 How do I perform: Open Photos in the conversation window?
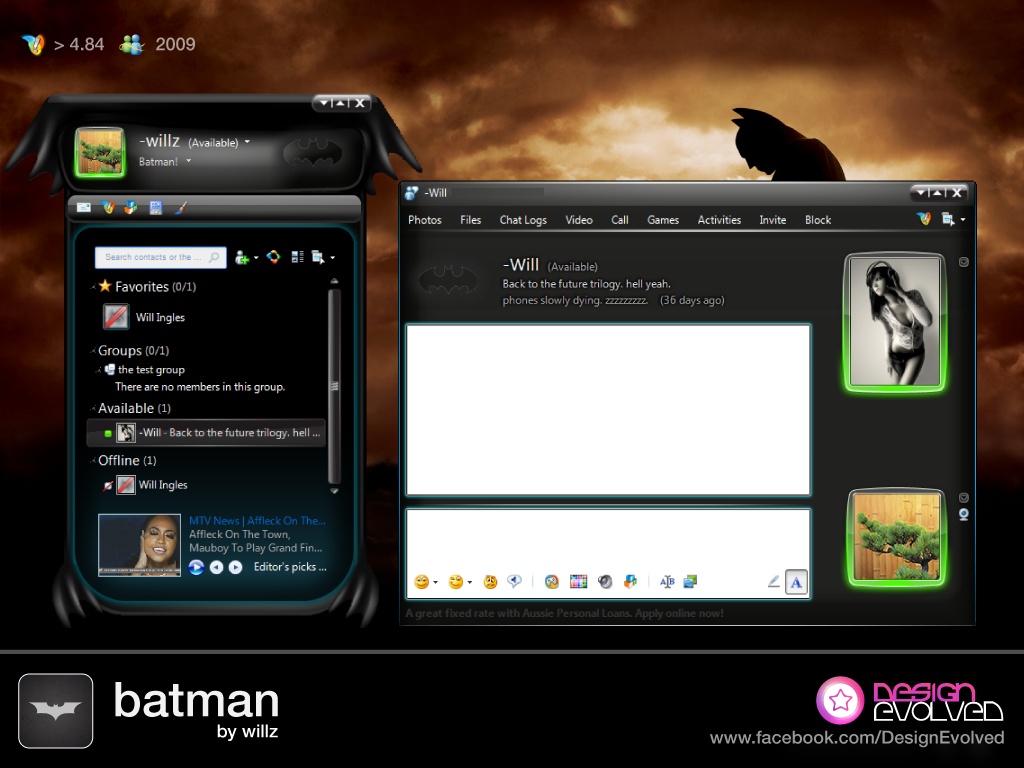tap(424, 220)
